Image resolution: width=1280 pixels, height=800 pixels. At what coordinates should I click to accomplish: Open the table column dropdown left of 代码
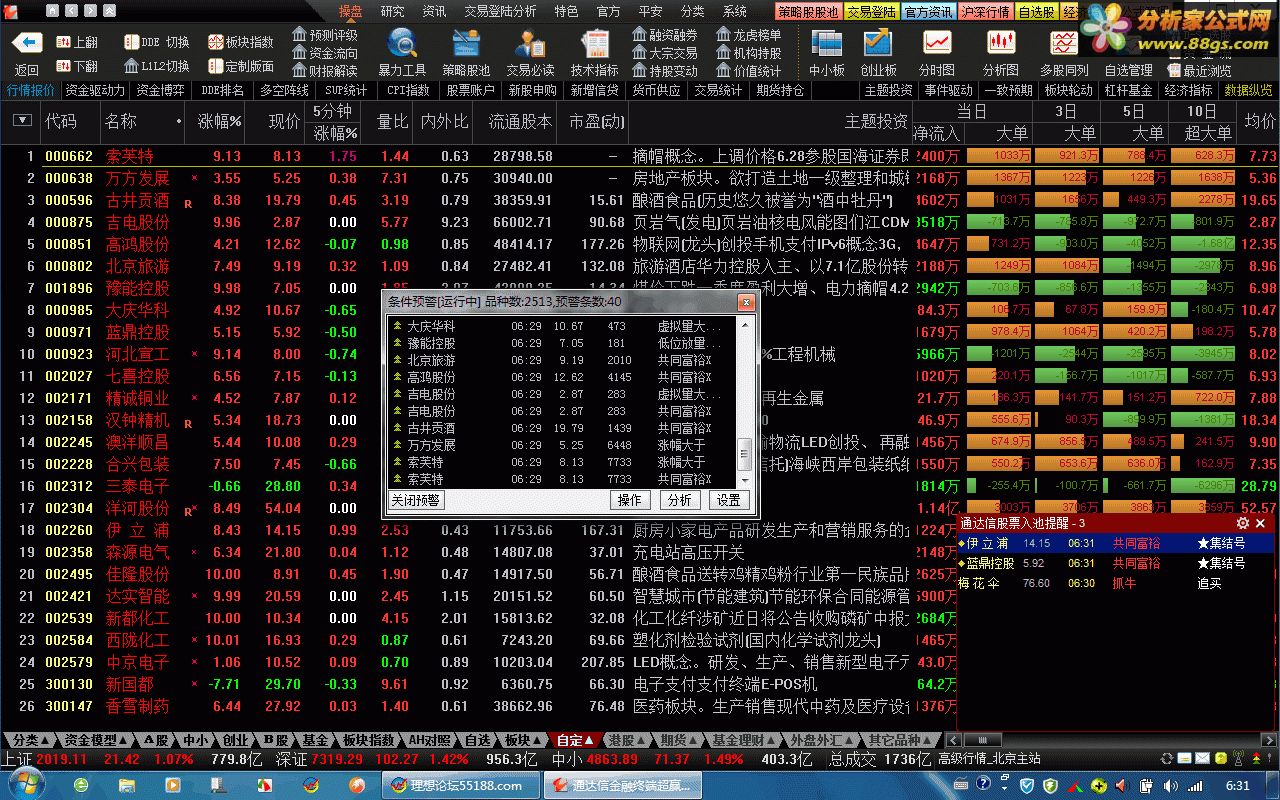tap(22, 121)
